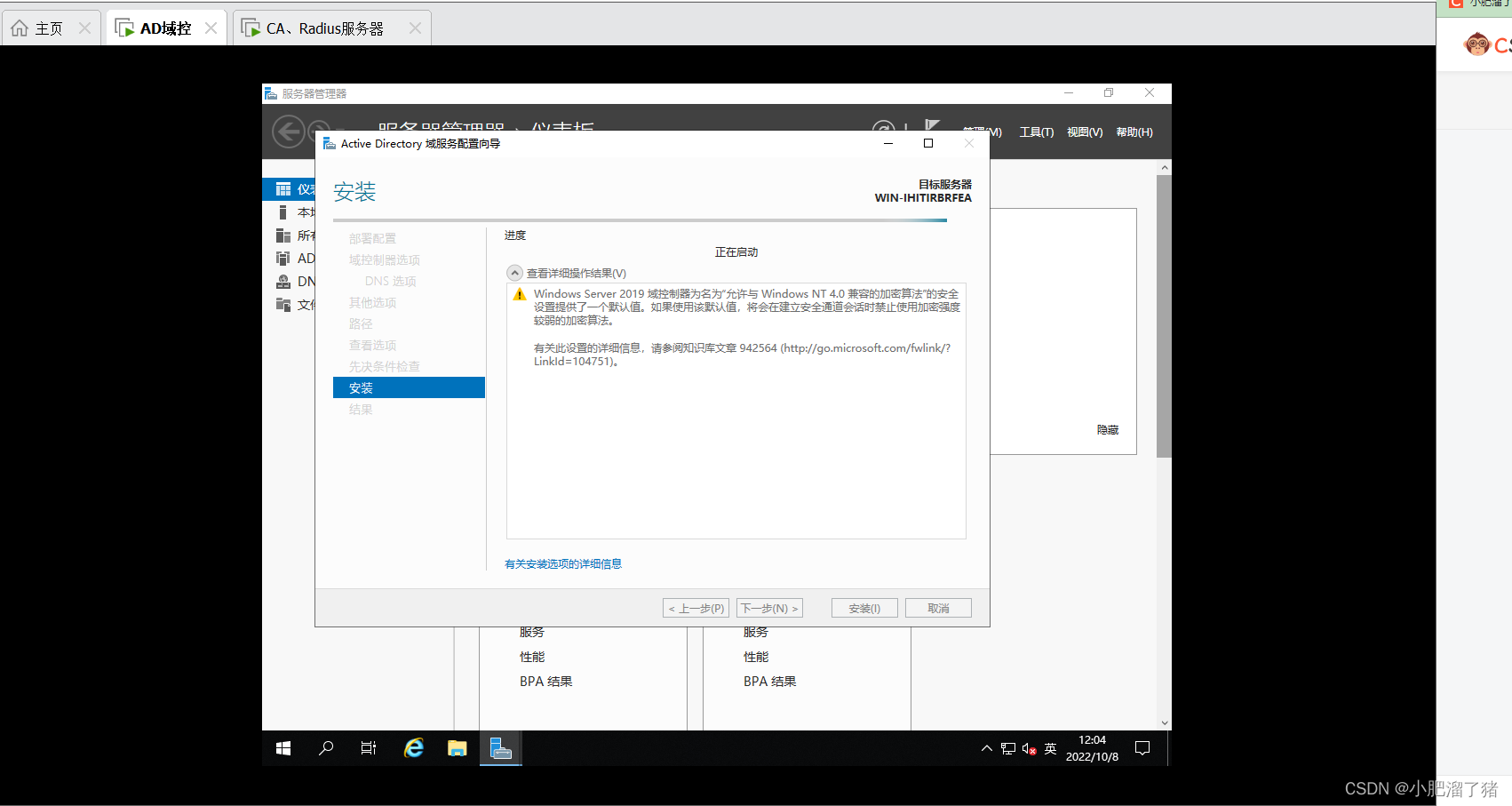This screenshot has height=806, width=1512.
Task: Open the 工具(T) menu
Action: pyautogui.click(x=1037, y=132)
